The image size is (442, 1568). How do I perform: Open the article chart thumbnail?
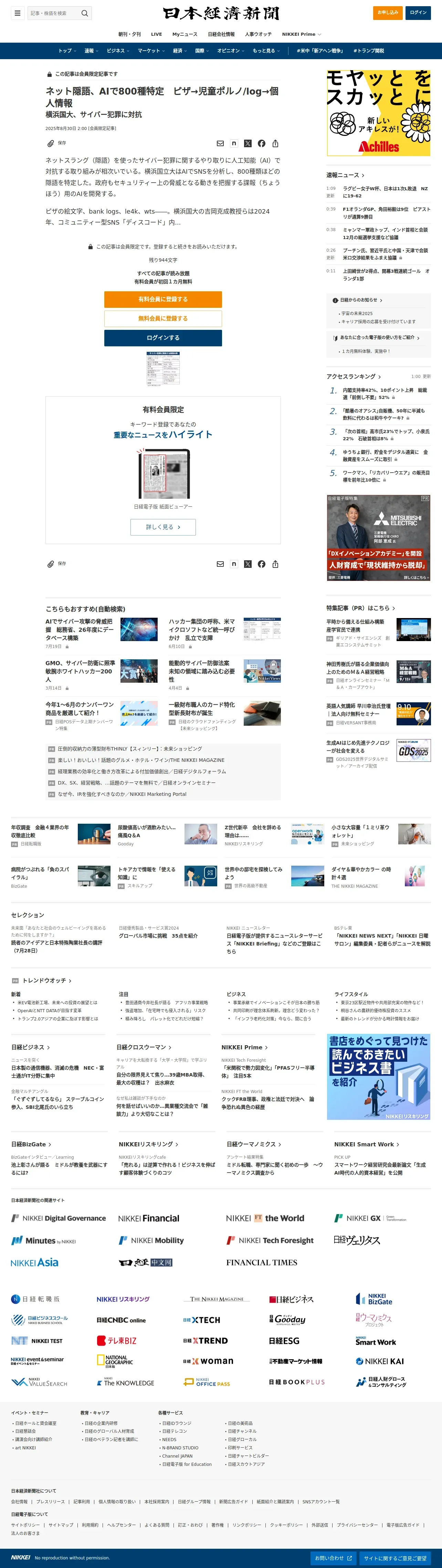[x=163, y=369]
